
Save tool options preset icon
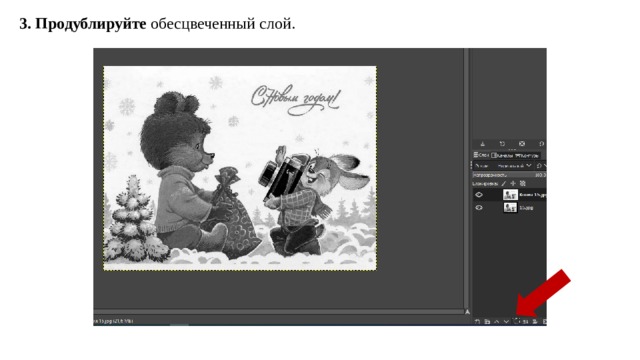coord(483,144)
